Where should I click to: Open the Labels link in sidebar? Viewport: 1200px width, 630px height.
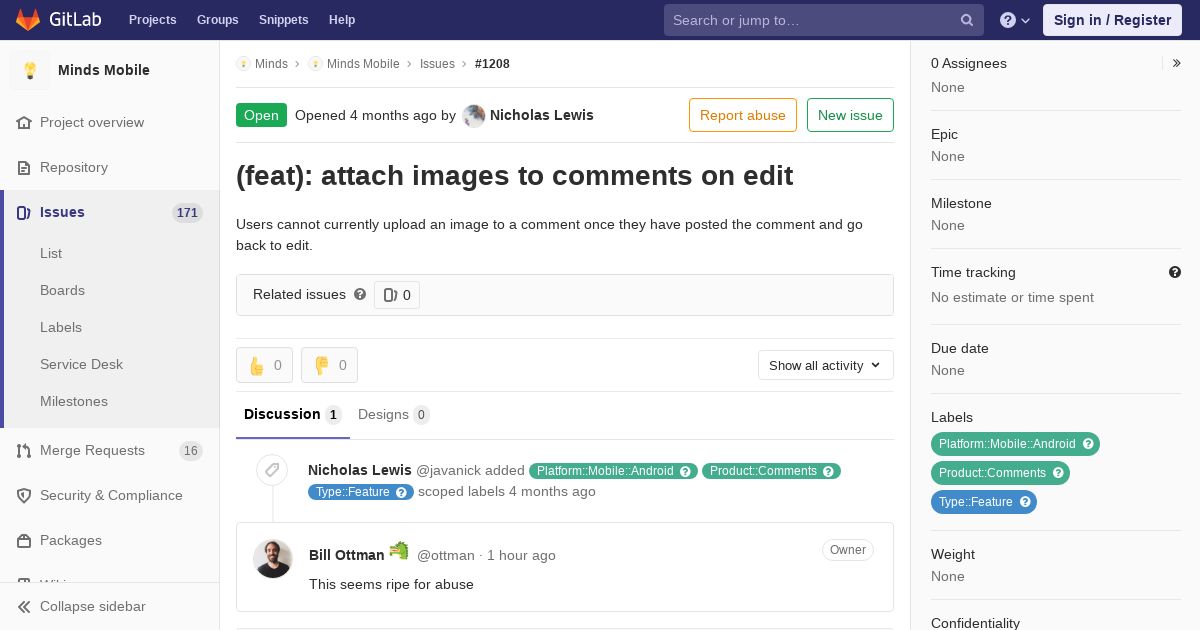[61, 327]
